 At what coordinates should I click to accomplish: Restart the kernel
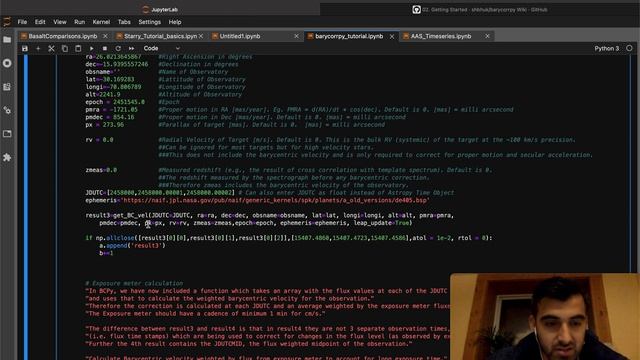click(118, 48)
